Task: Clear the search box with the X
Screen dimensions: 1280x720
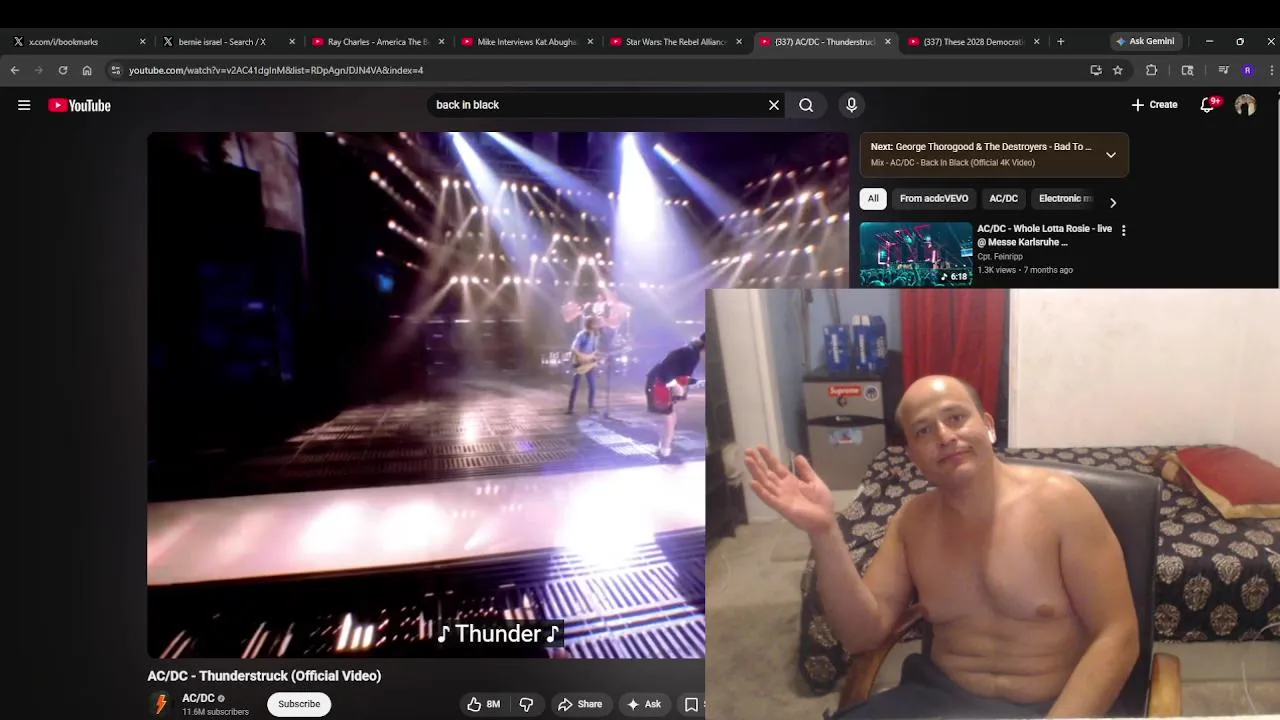Action: (x=774, y=105)
